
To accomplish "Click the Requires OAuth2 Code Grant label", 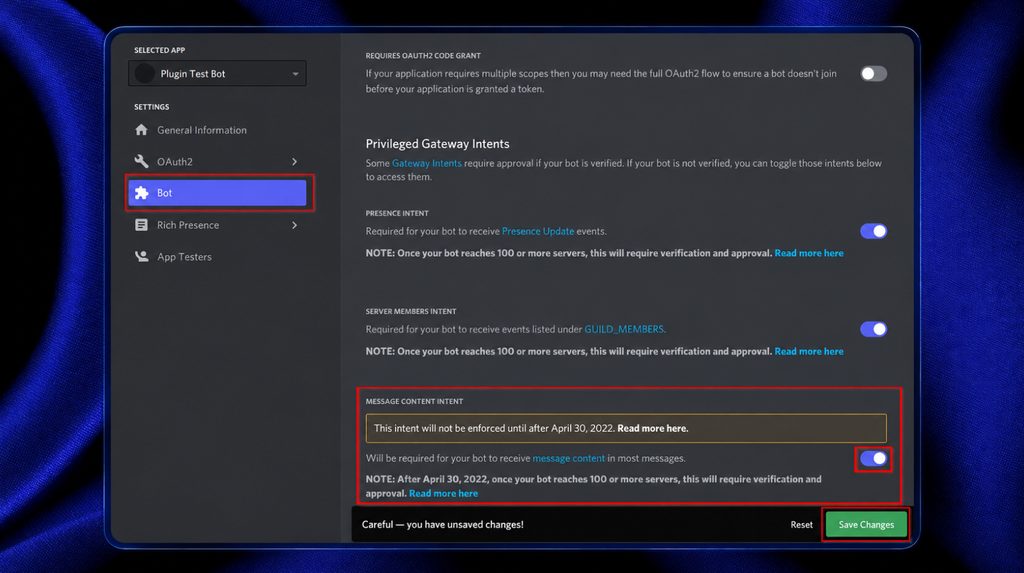I will (x=423, y=56).
